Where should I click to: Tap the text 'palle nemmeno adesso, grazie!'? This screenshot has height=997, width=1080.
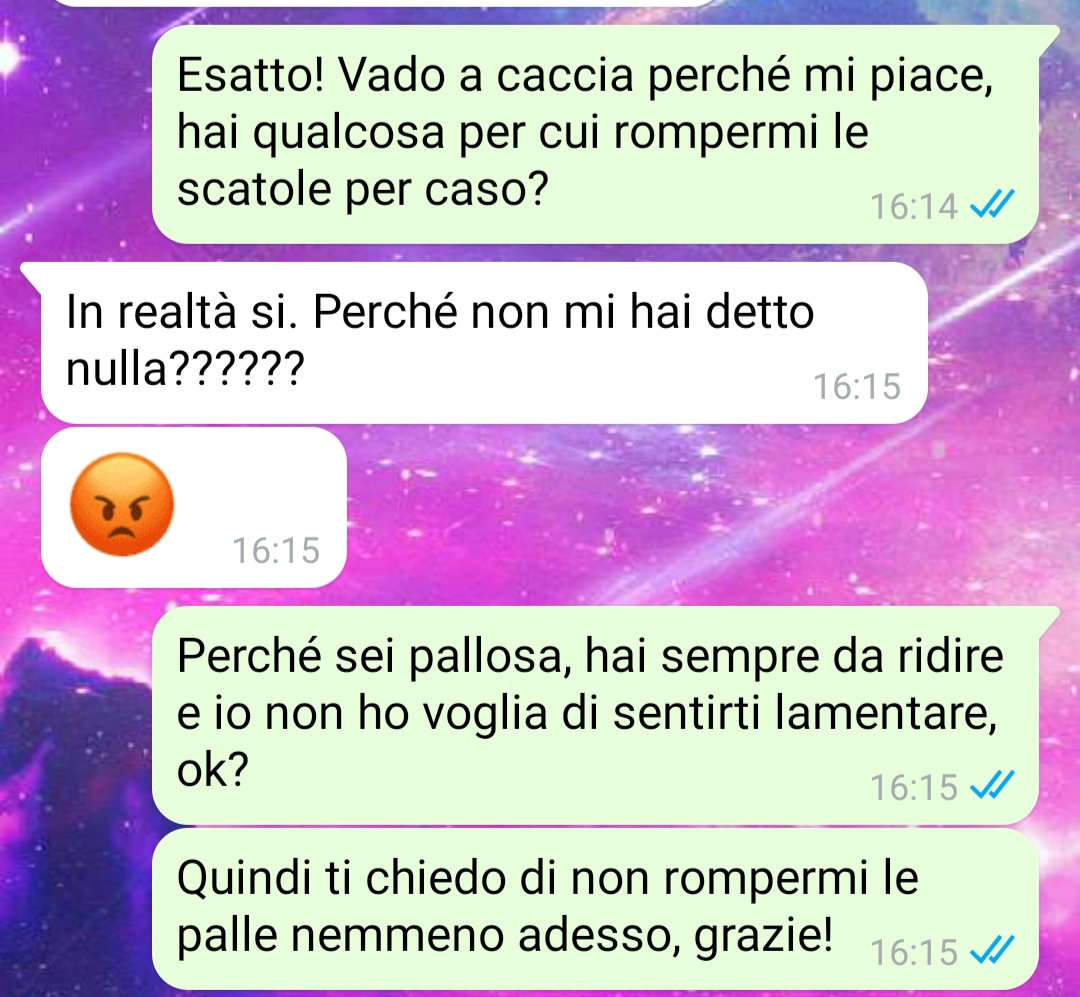click(x=505, y=936)
